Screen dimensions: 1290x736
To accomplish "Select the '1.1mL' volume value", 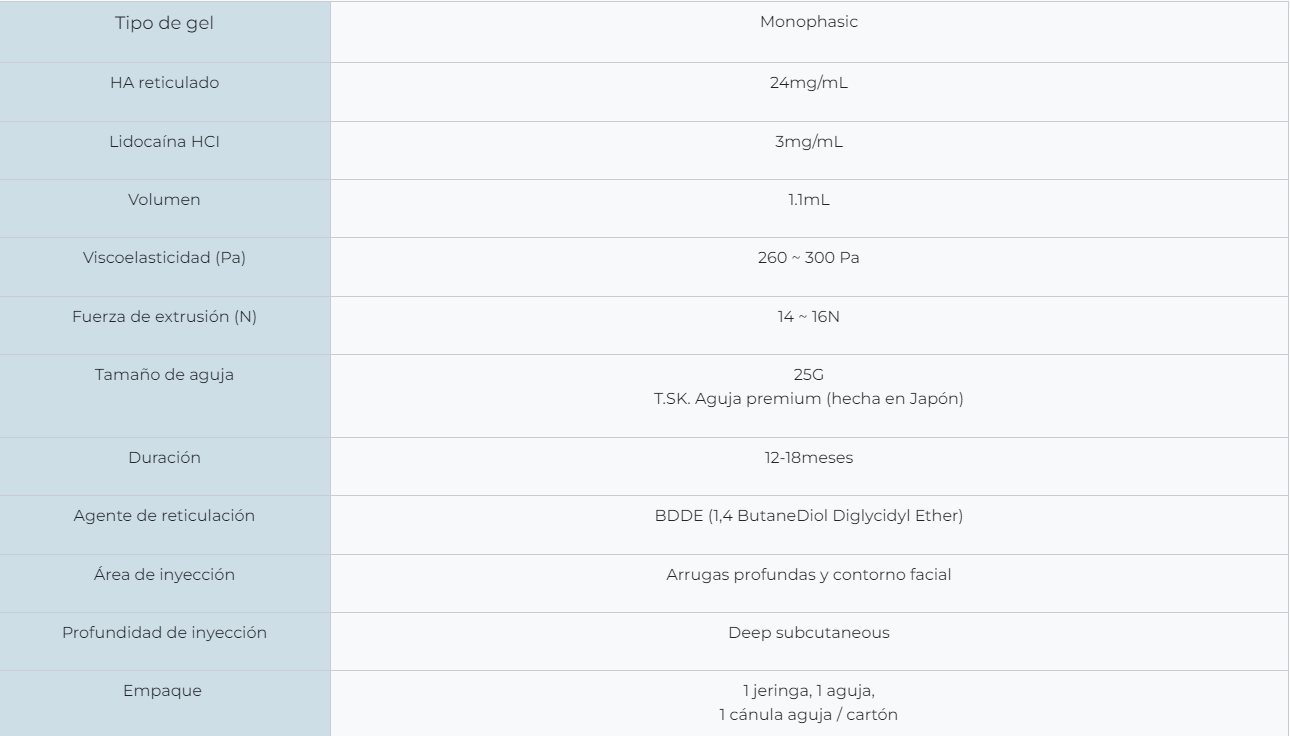I will pos(809,200).
